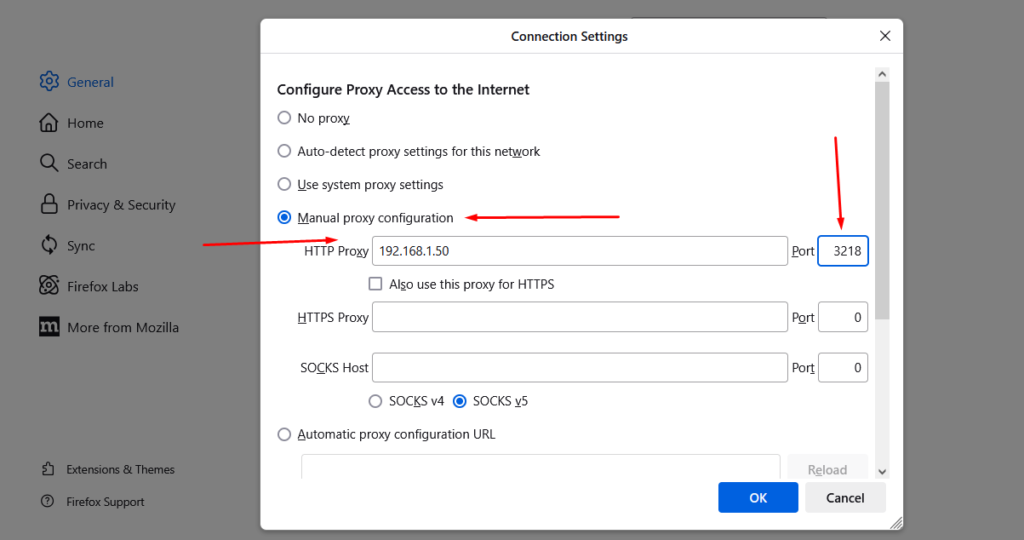Click the Sync arrows icon

coord(49,245)
